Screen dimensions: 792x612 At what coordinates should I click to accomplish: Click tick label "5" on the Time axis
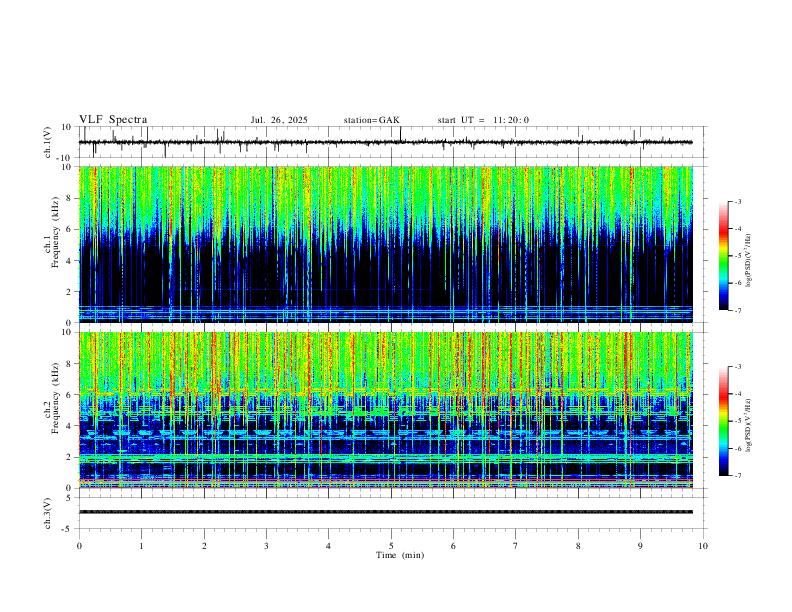click(391, 546)
